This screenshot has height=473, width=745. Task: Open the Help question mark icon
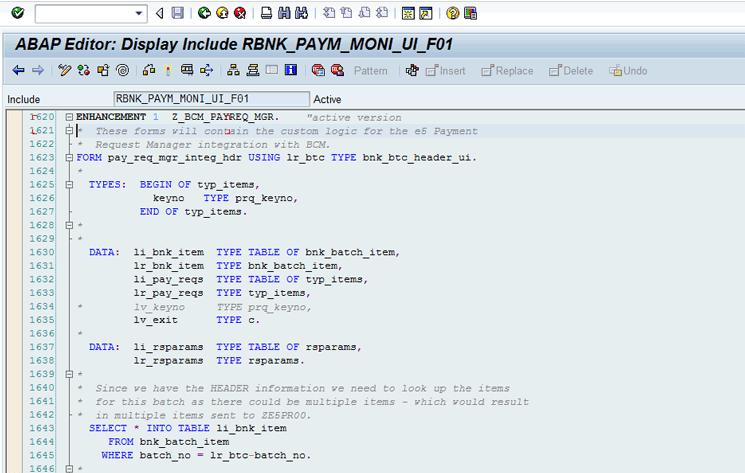(452, 13)
